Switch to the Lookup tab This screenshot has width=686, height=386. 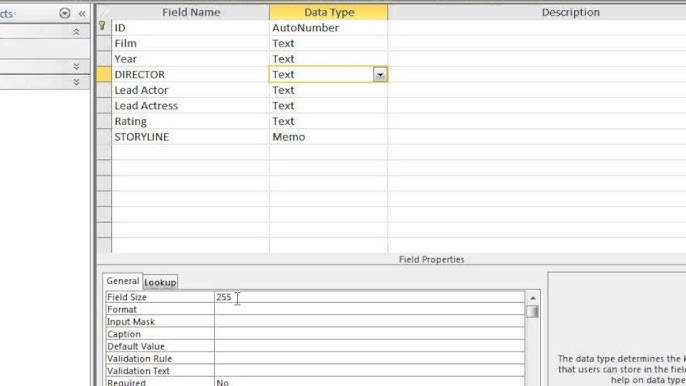coord(160,282)
